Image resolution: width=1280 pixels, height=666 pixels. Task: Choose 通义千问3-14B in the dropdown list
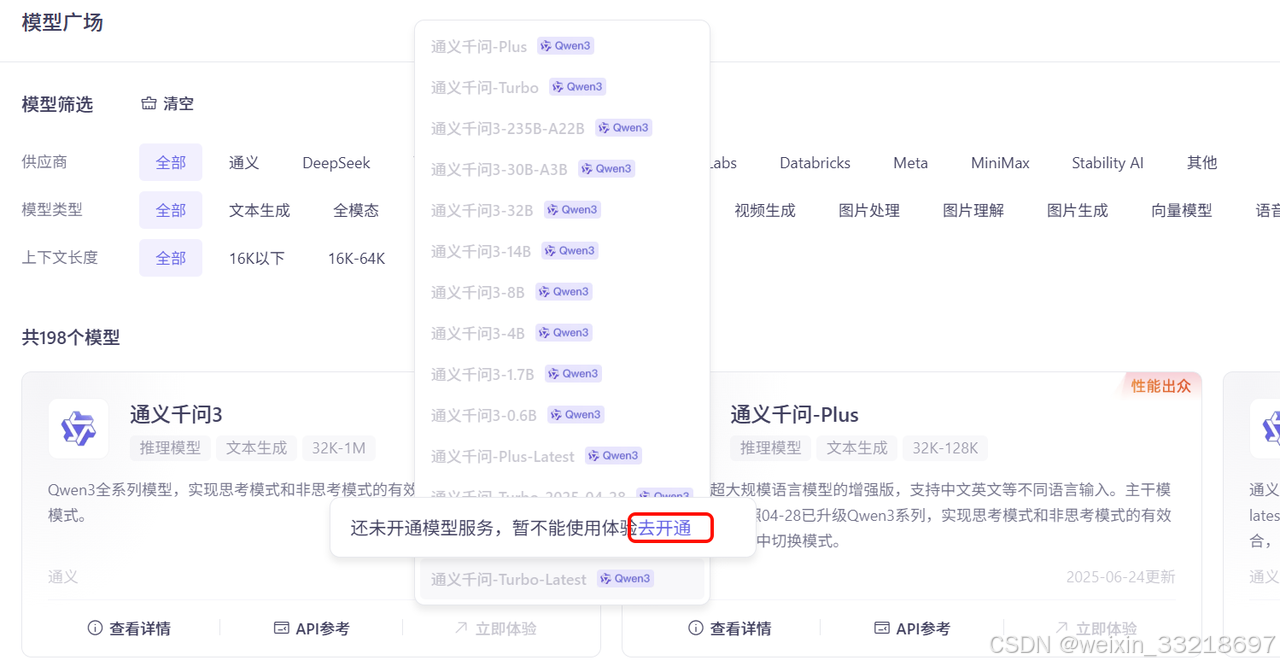tap(562, 251)
